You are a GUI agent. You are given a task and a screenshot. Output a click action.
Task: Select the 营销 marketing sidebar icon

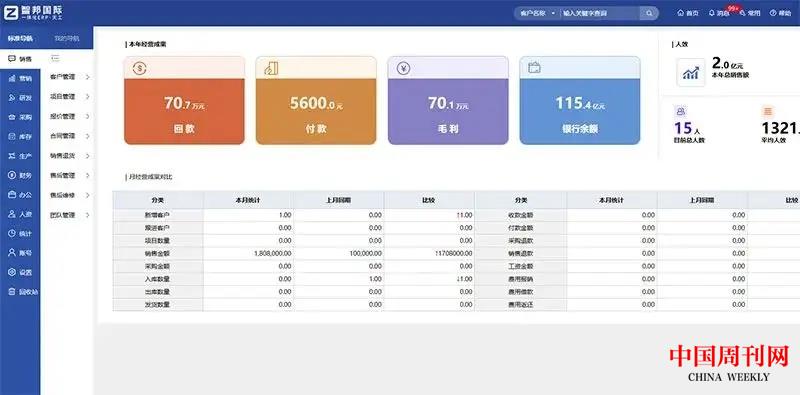(12, 79)
